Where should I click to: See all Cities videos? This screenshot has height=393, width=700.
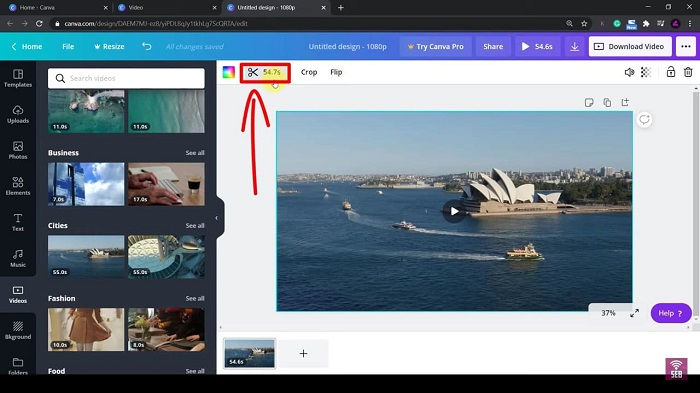(x=195, y=226)
